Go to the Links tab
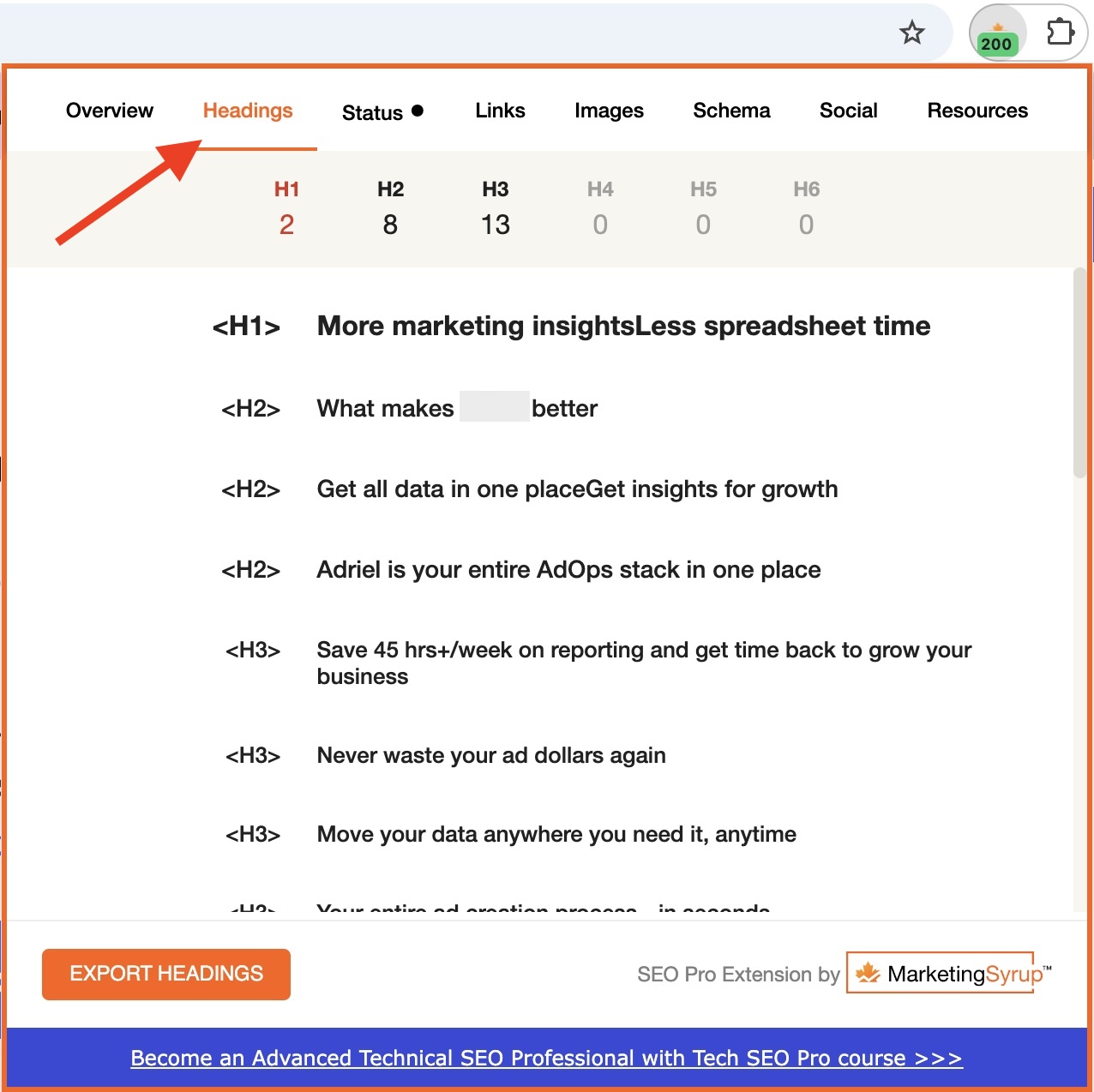 pos(500,111)
